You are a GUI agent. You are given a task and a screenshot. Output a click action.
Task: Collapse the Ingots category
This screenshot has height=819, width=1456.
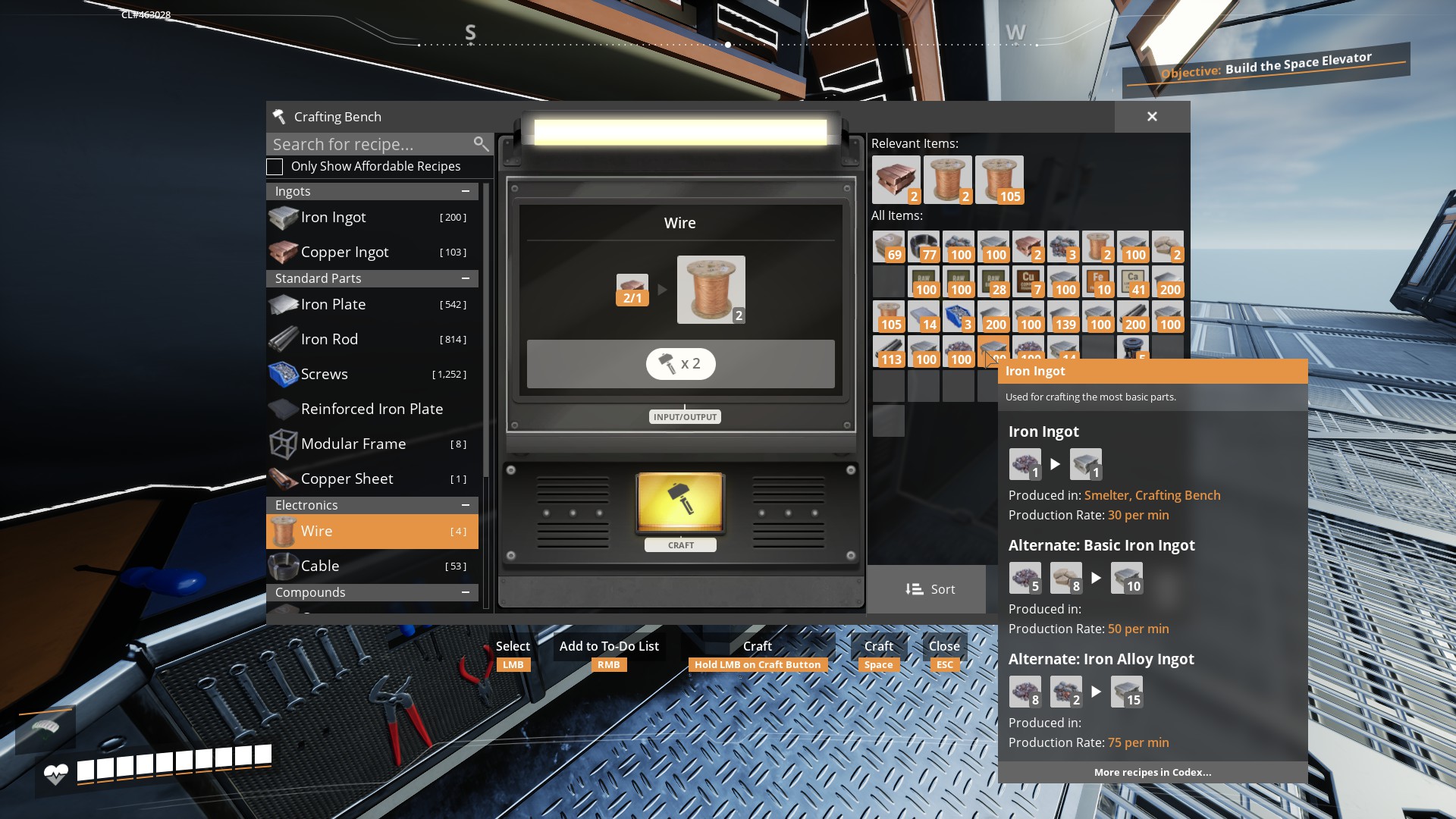[x=466, y=191]
